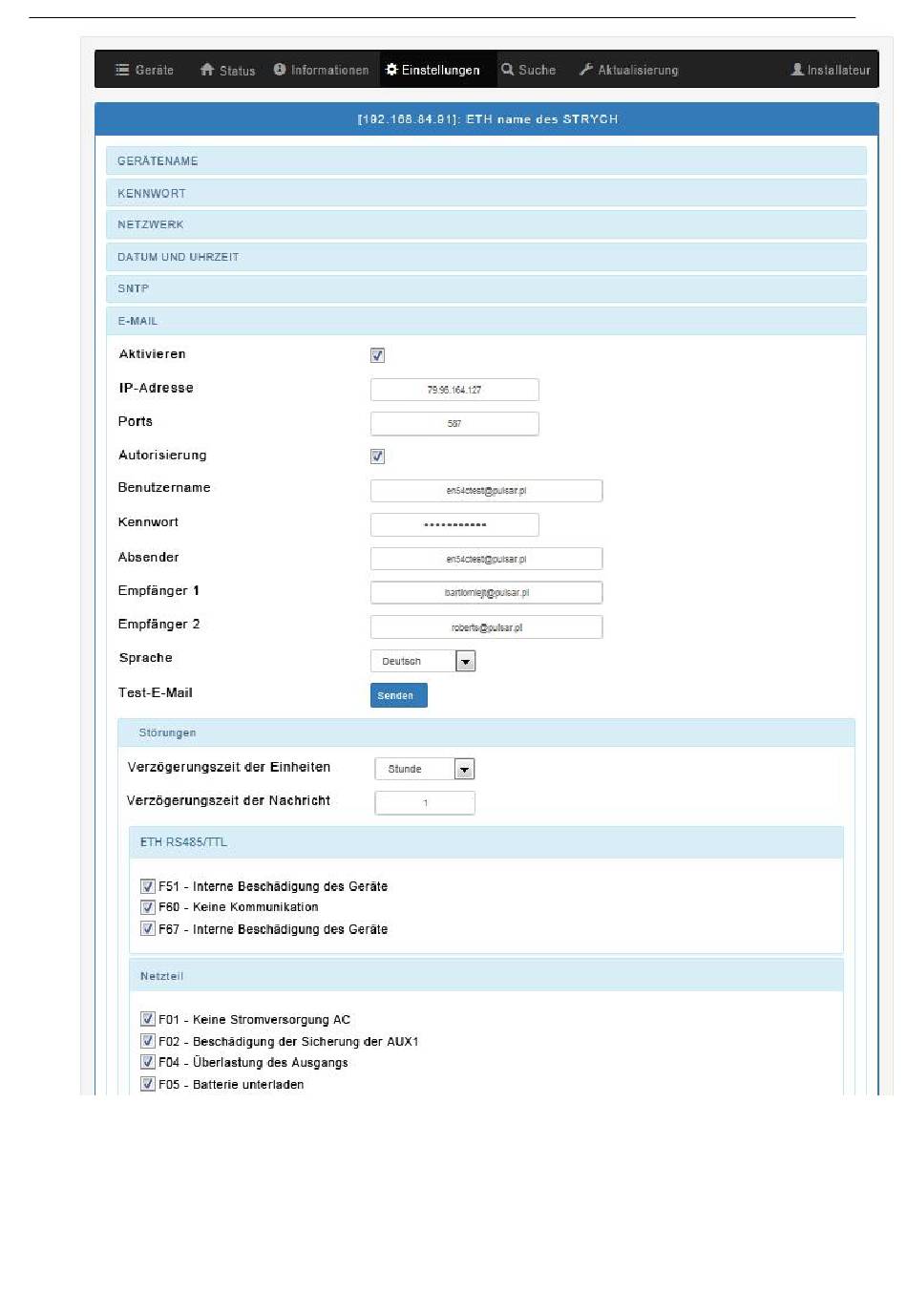Collapse the Störungen panel header
Viewport: 907px width, 1316px height.
486,732
